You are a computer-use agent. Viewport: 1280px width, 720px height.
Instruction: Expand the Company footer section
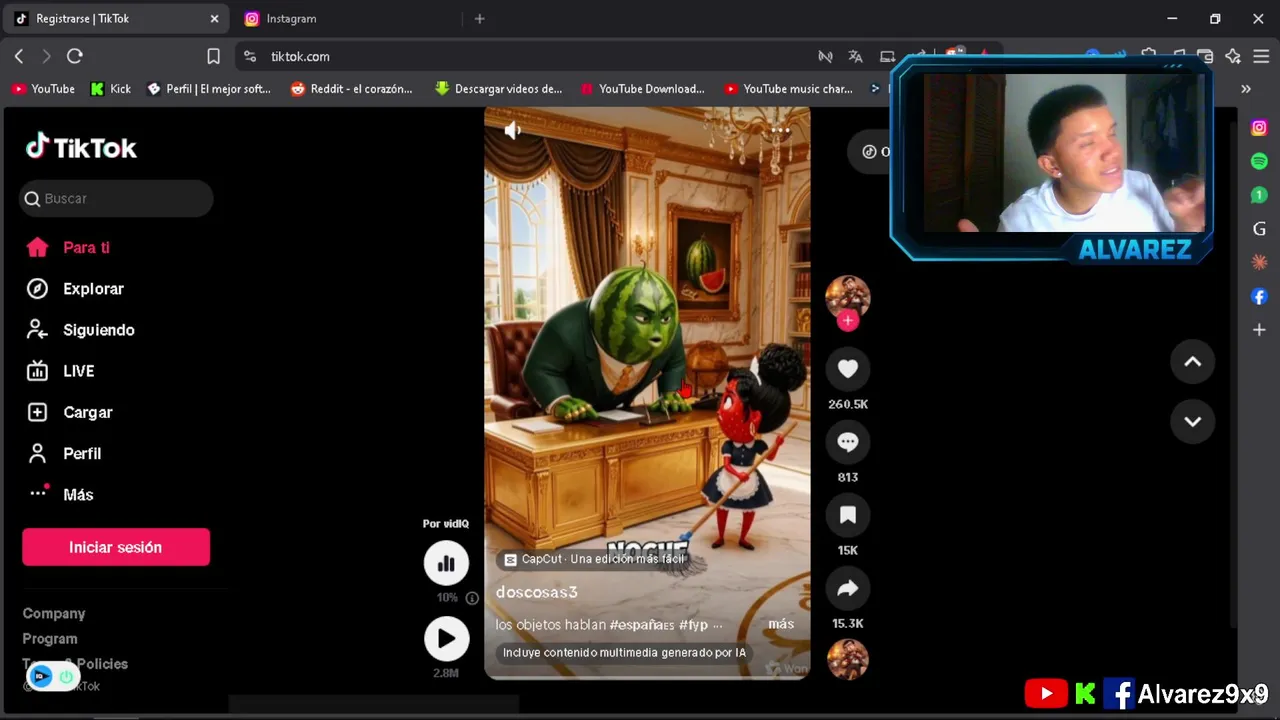(54, 613)
